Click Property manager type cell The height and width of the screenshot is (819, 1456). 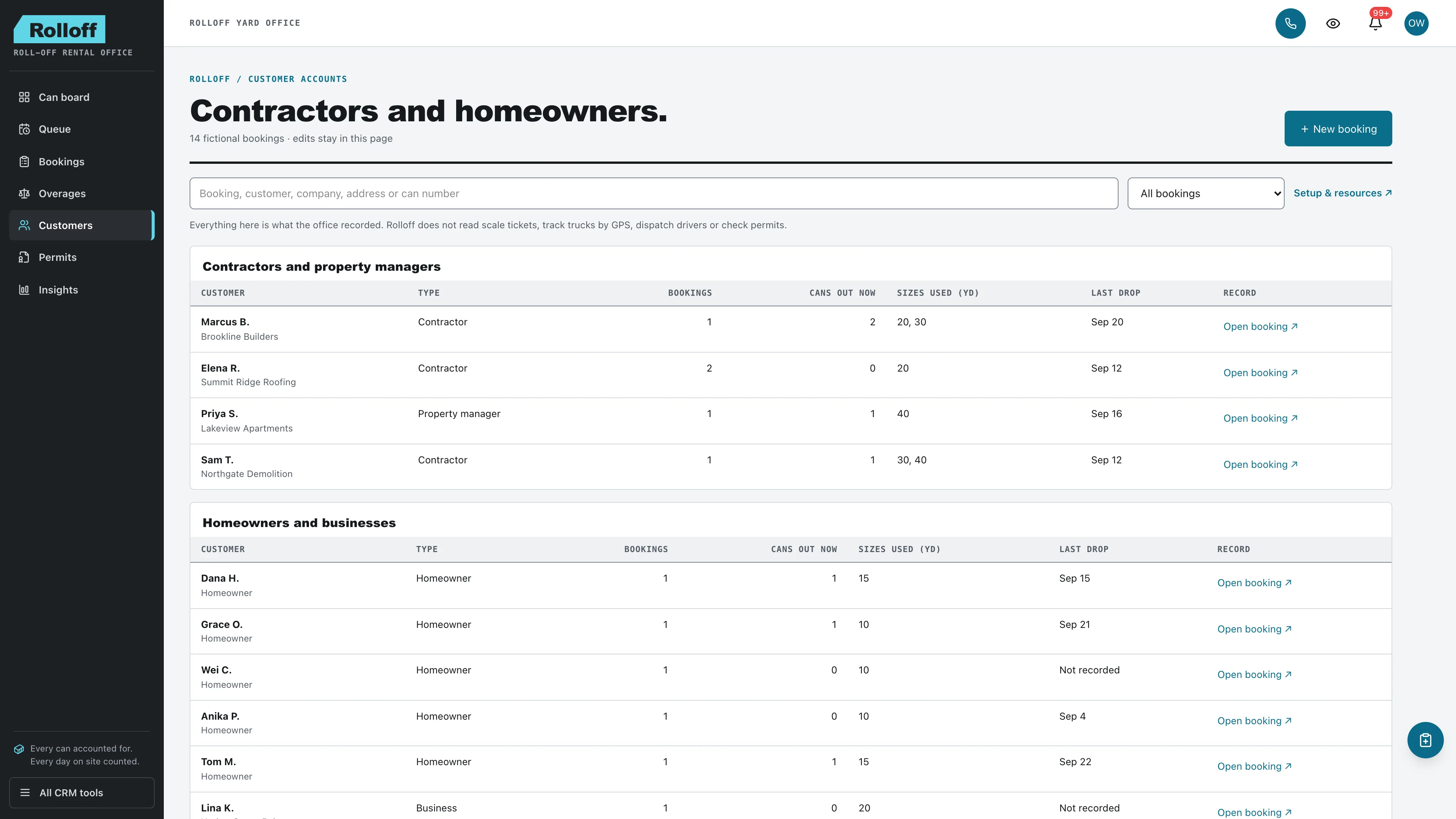459,414
